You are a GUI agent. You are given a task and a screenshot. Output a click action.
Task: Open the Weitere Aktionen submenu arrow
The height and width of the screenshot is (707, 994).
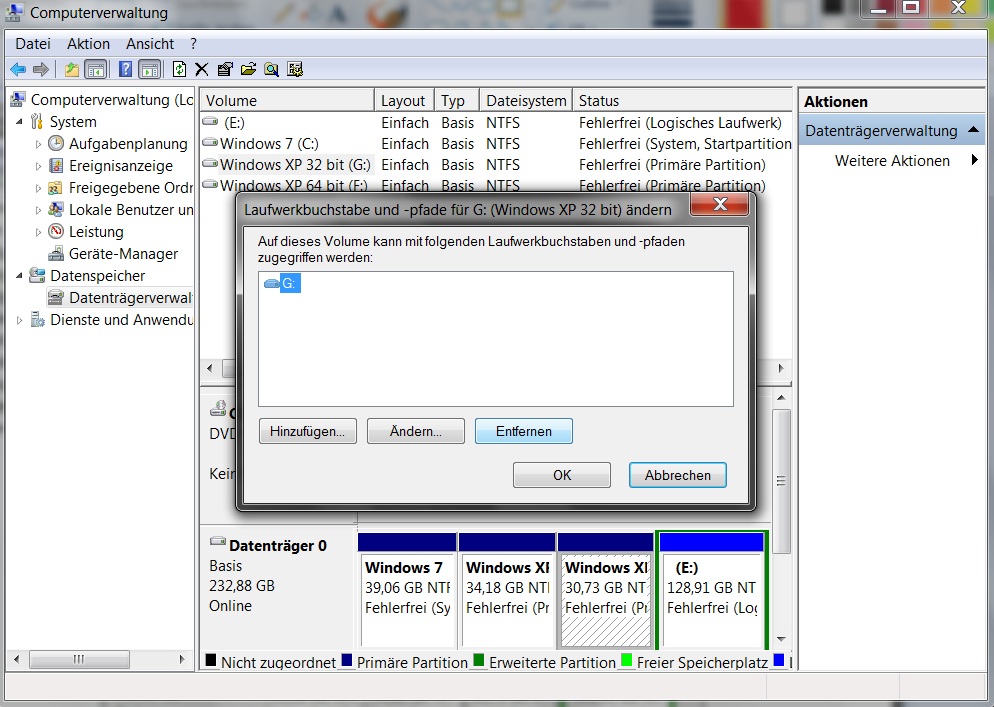point(975,160)
